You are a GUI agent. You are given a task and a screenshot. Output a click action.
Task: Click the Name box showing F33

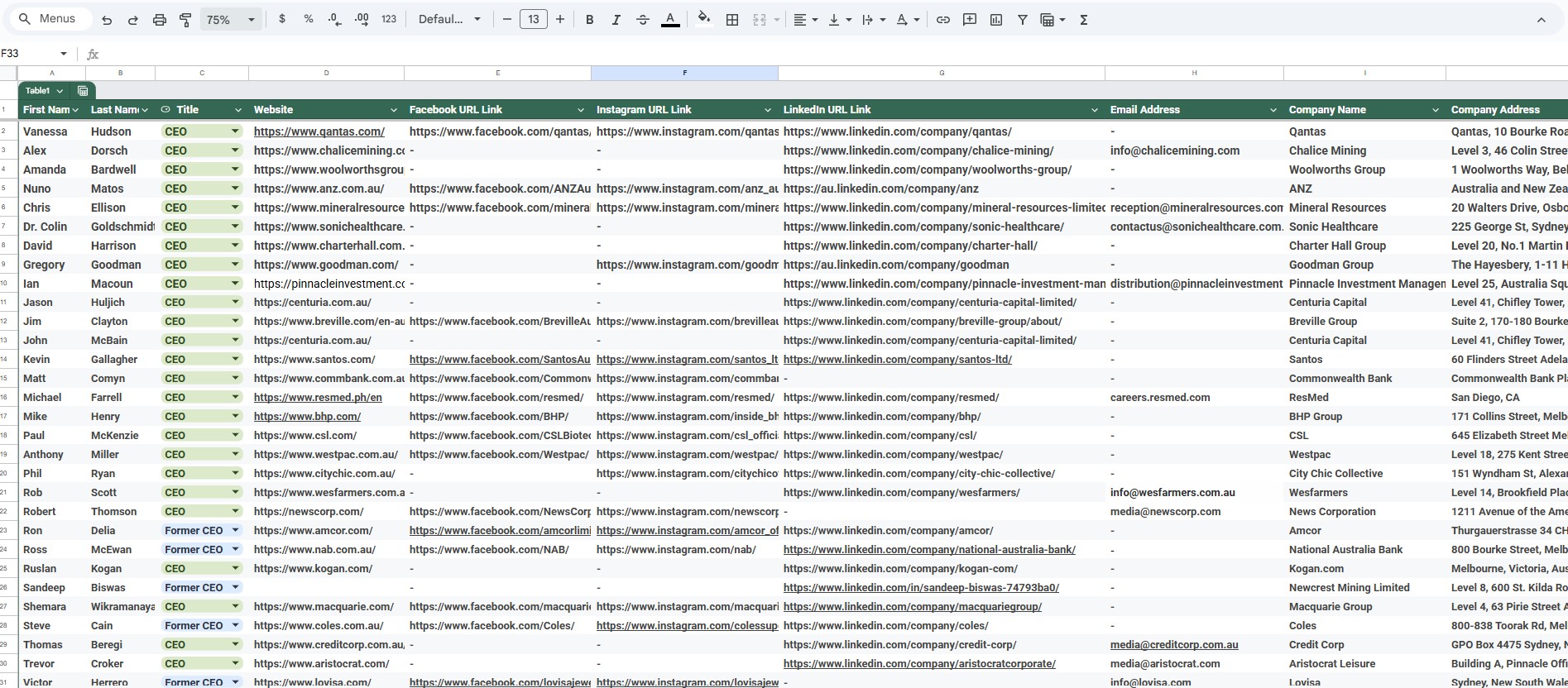click(x=27, y=54)
